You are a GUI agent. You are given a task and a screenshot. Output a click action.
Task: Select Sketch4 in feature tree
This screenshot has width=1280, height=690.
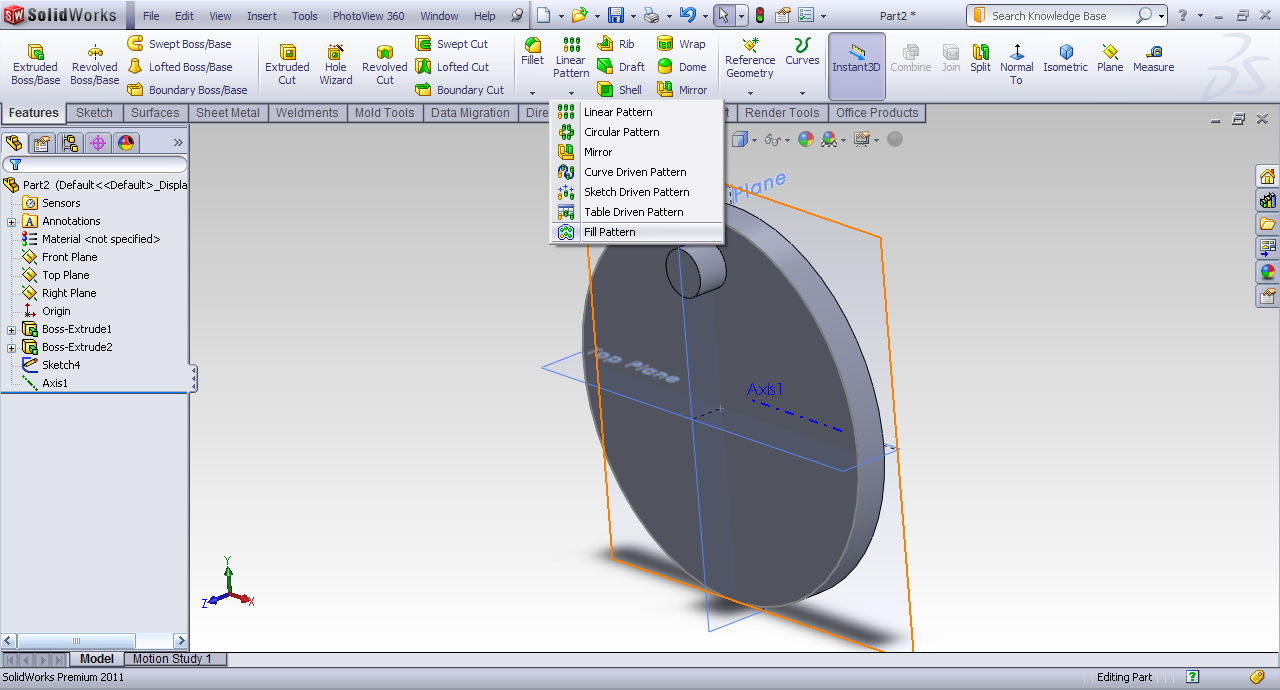click(51, 365)
